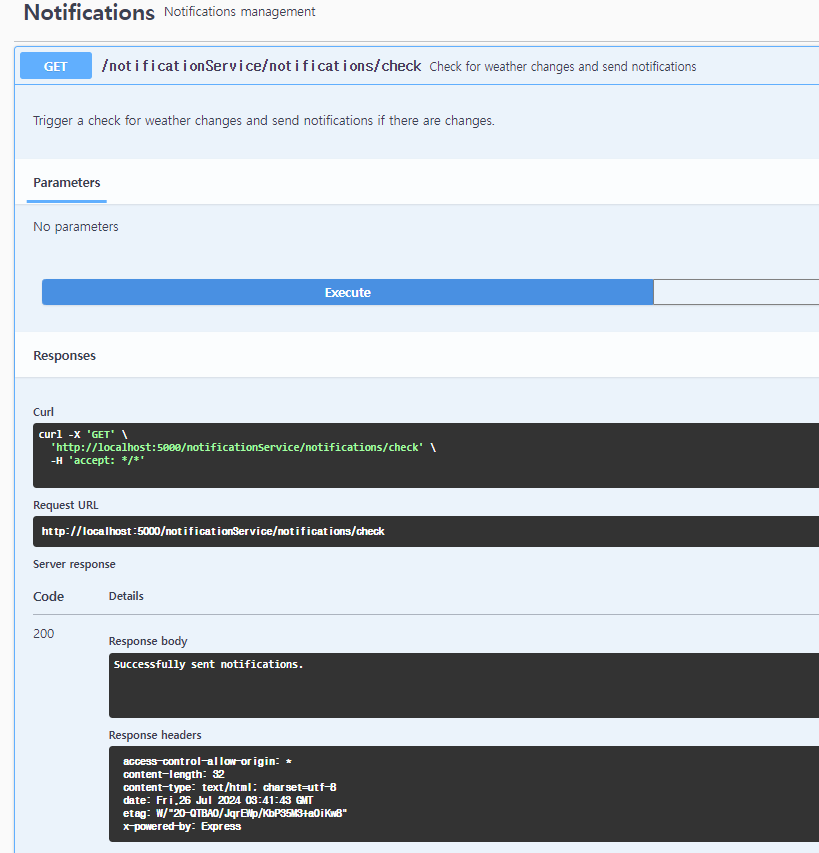
Task: Click the localhost:5000 URL inside the curl command
Action: click(x=237, y=447)
